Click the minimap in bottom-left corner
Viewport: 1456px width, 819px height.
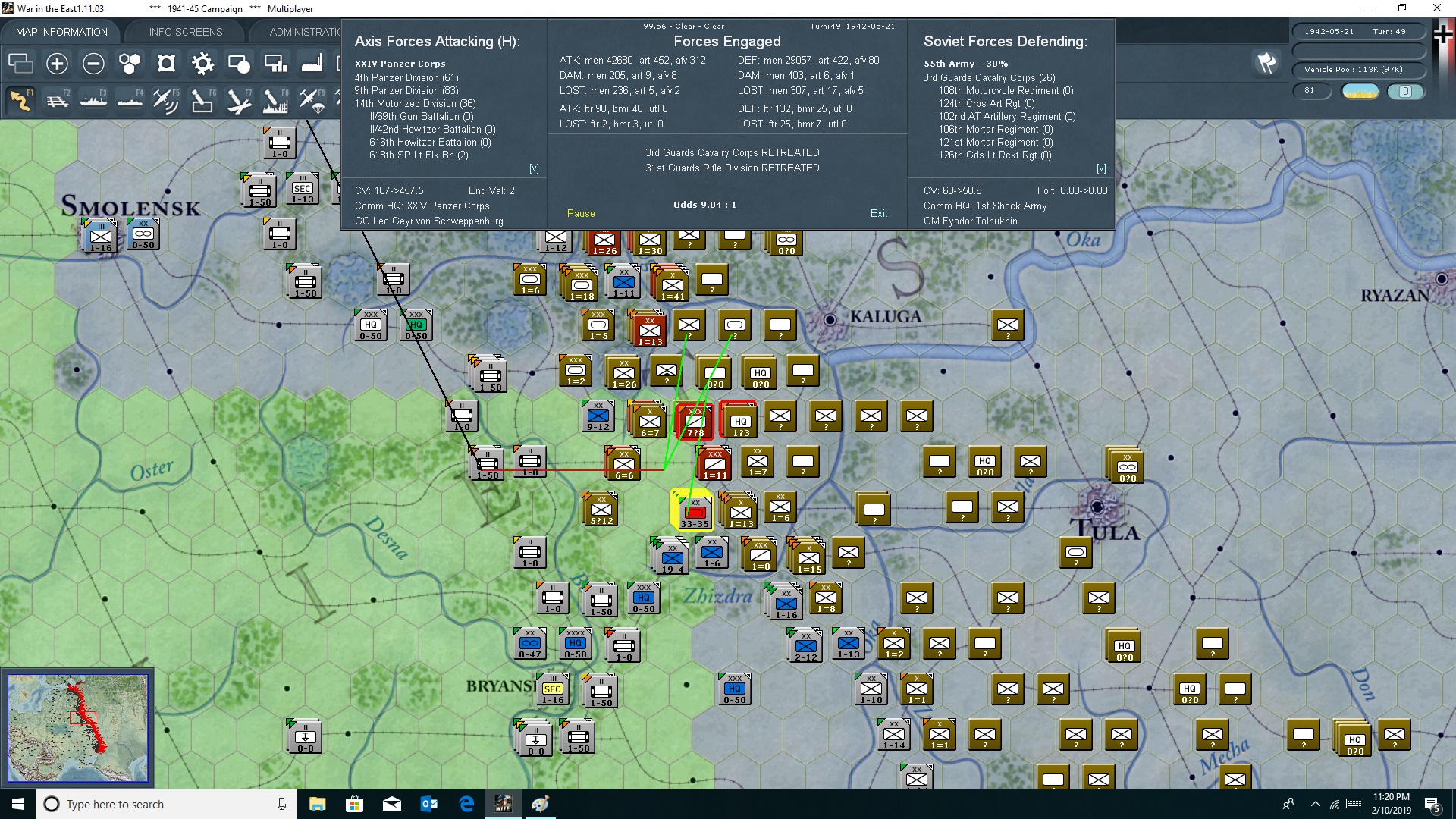point(77,727)
